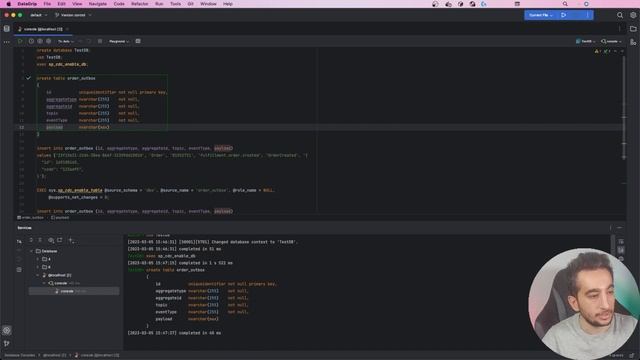Click the @localhost breadcrumb in status bar
Viewport: 640px width, 360px height.
pos(55,355)
